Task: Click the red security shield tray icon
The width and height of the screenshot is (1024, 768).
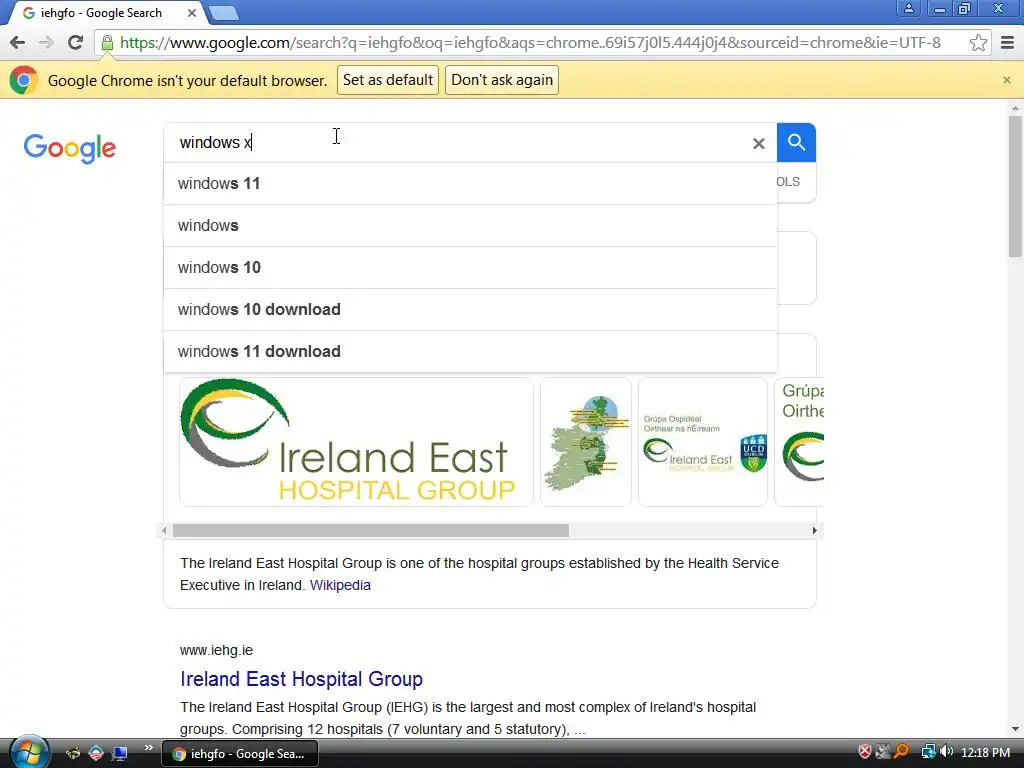Action: pos(865,752)
